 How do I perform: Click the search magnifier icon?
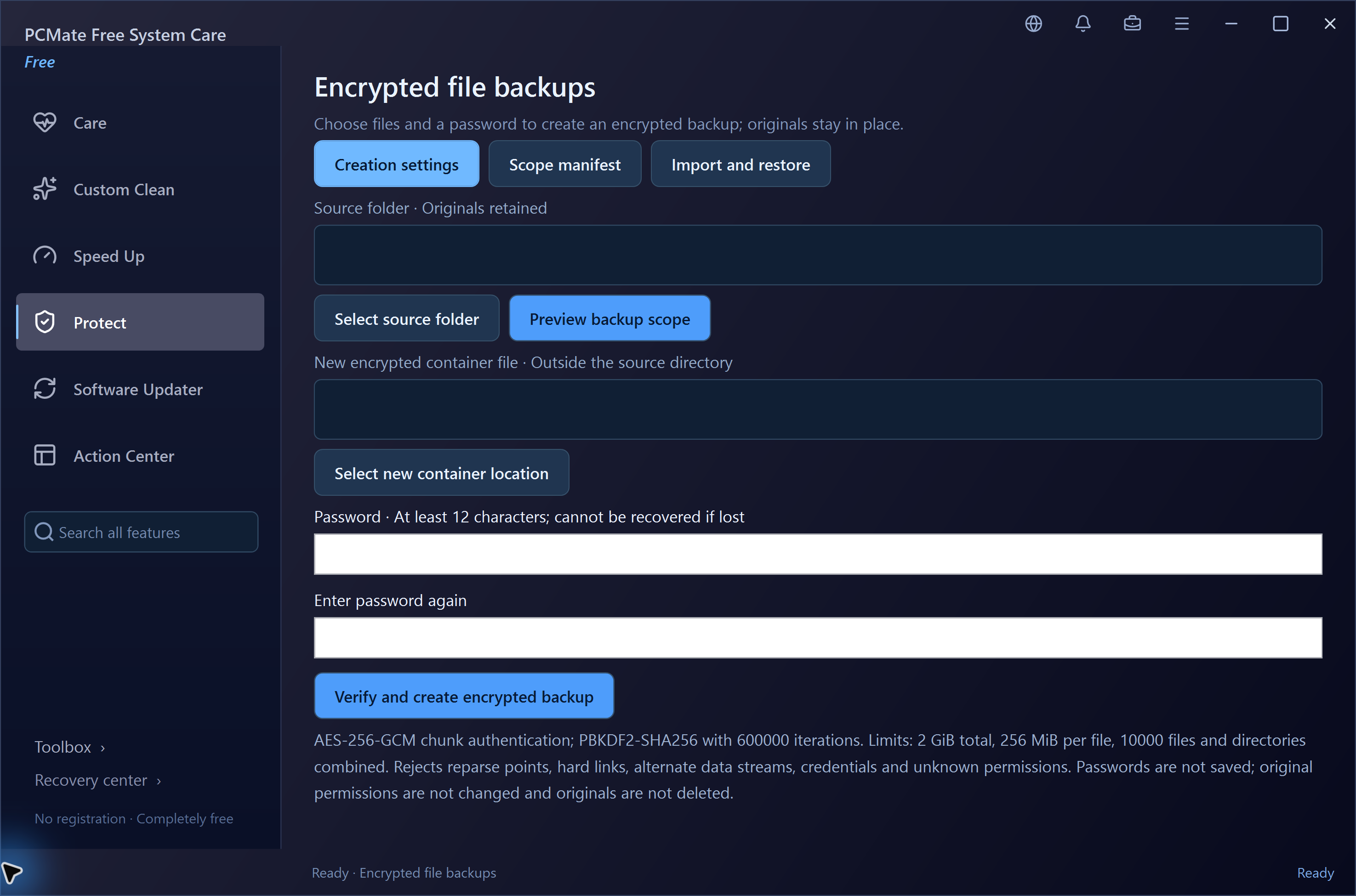[44, 532]
